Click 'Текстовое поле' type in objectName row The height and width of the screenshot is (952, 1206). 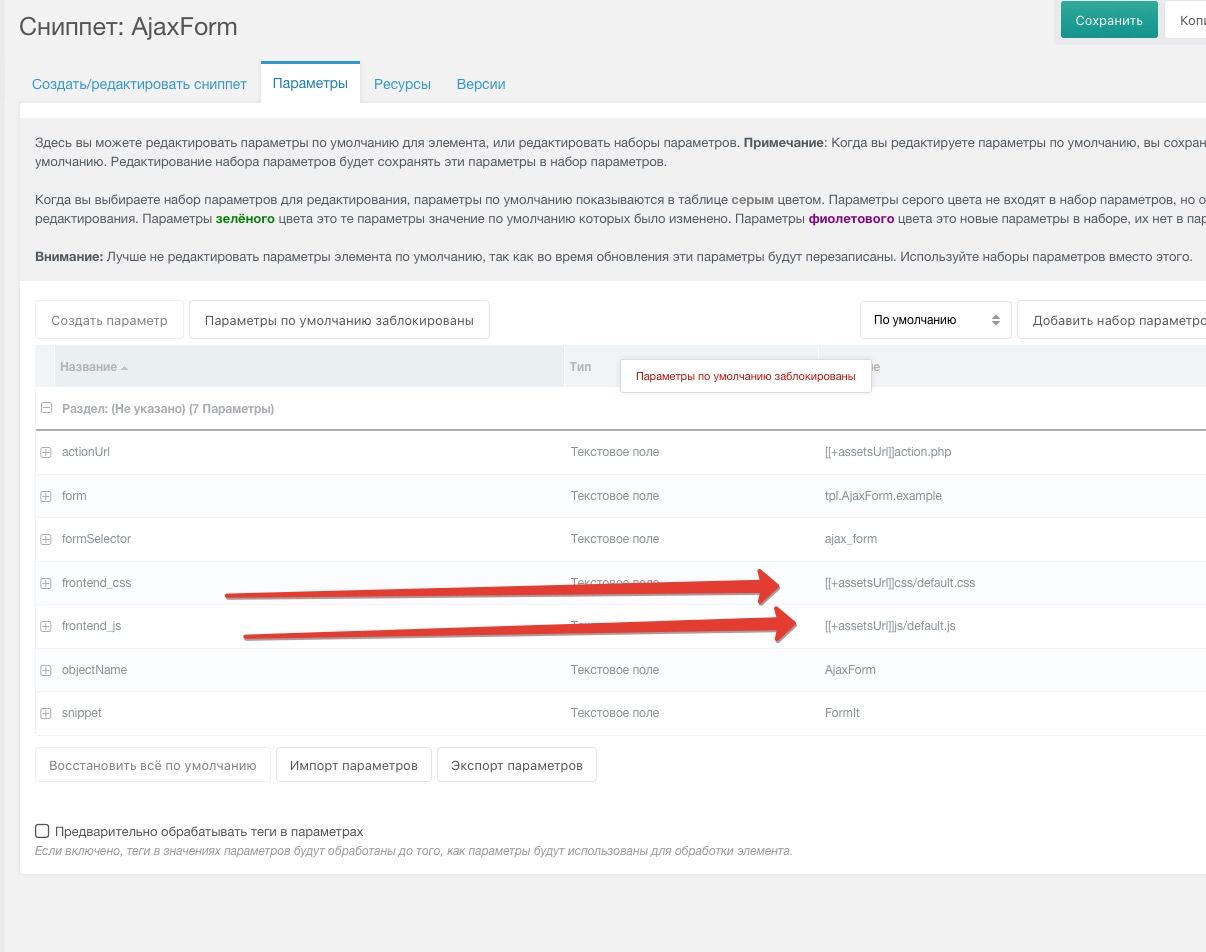click(x=615, y=670)
